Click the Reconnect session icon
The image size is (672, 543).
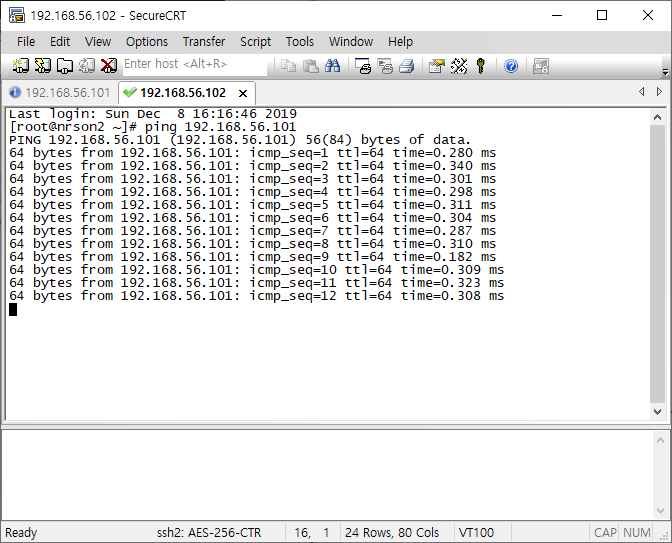(x=87, y=66)
